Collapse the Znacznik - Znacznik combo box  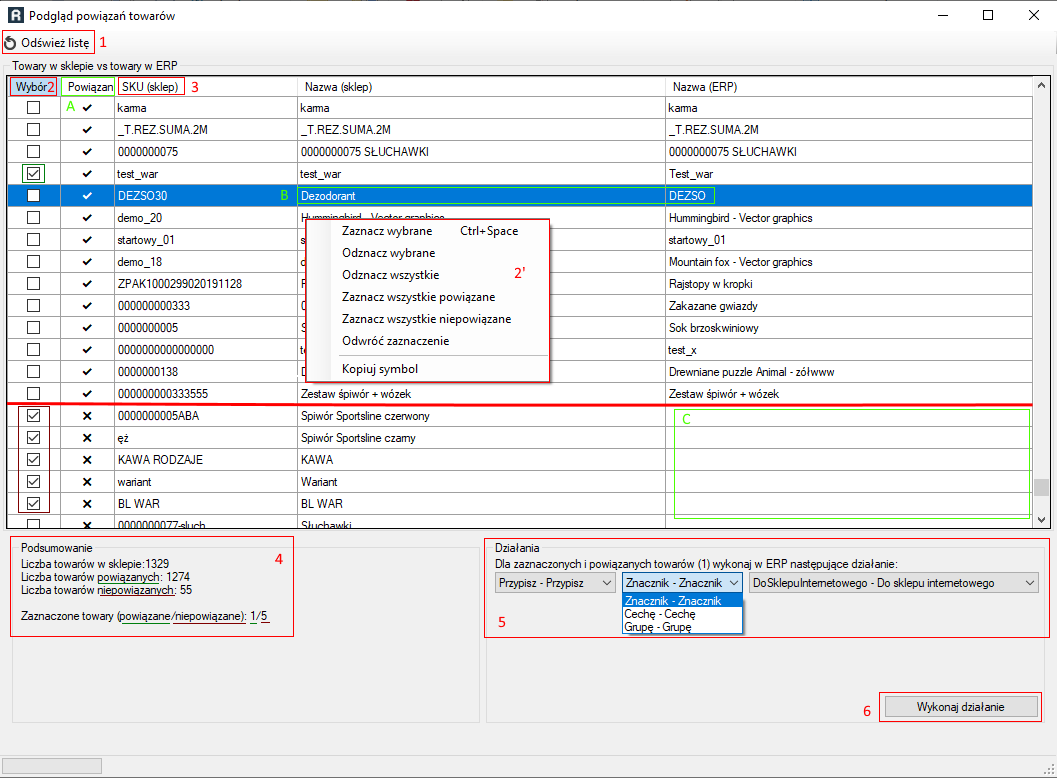pos(682,583)
